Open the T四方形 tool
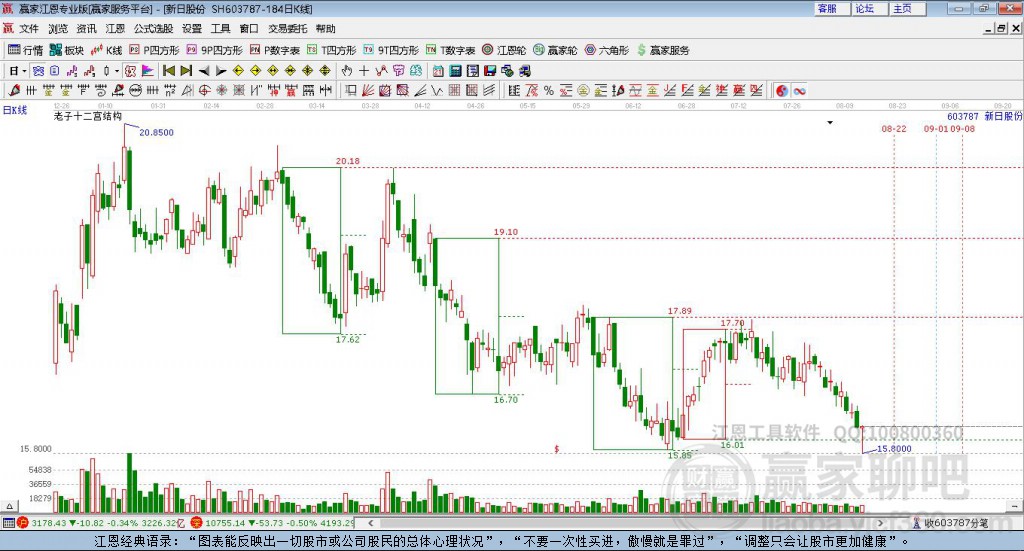Screen dimensions: 1024x551 [332, 50]
